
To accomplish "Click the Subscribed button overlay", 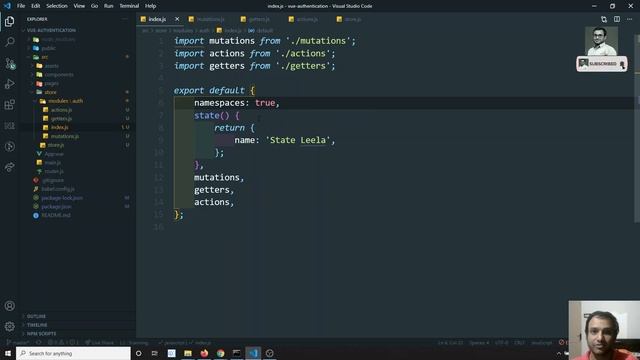I will point(602,64).
